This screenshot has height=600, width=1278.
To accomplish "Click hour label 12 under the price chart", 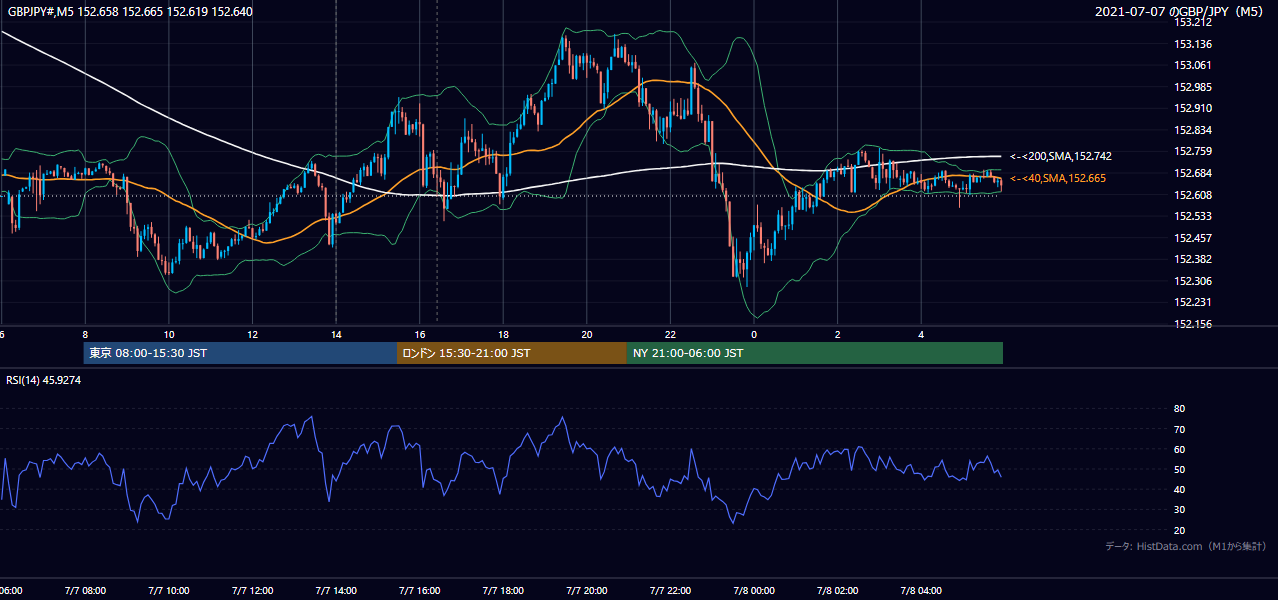I will tap(253, 334).
